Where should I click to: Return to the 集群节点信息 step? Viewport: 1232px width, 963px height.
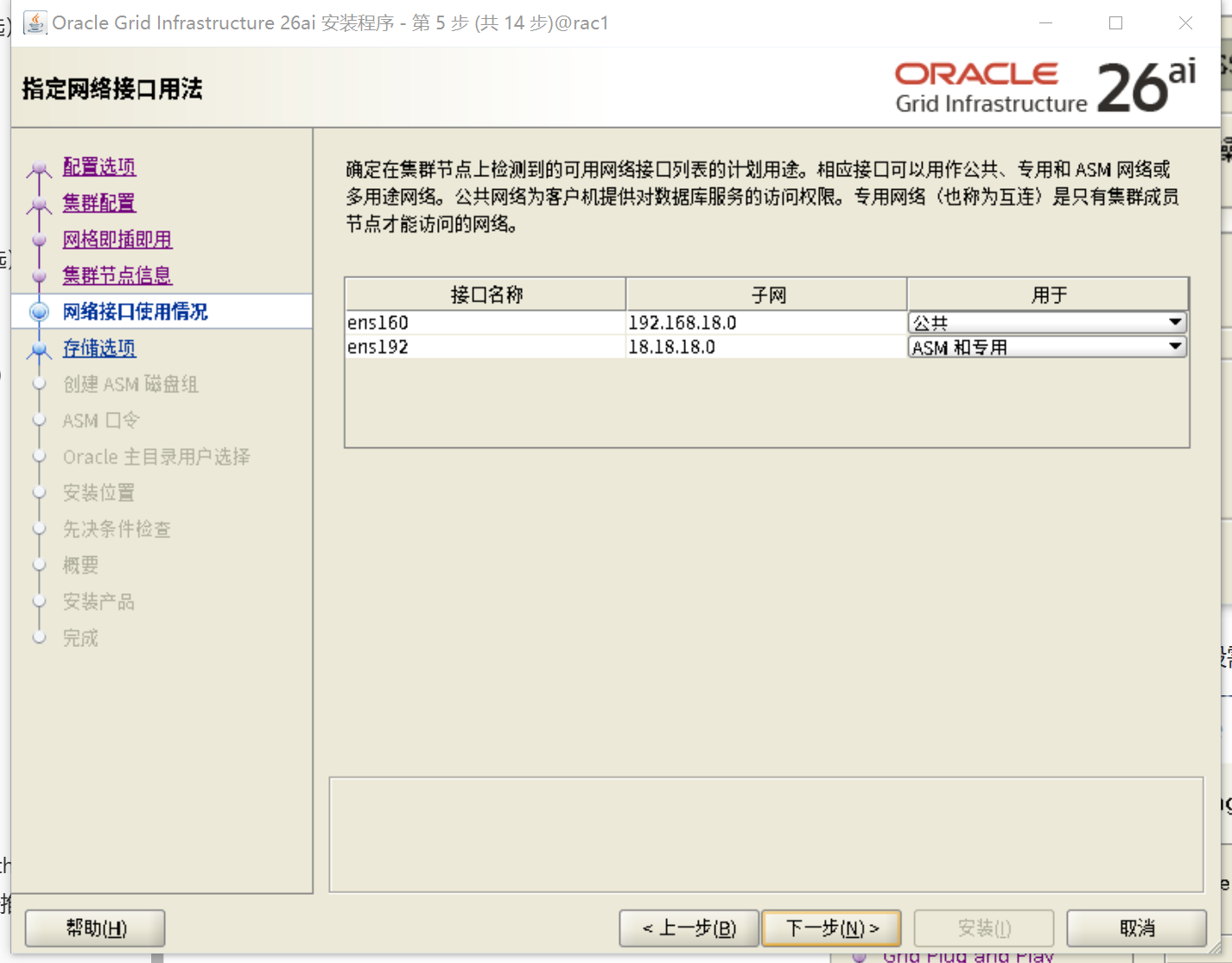[117, 276]
